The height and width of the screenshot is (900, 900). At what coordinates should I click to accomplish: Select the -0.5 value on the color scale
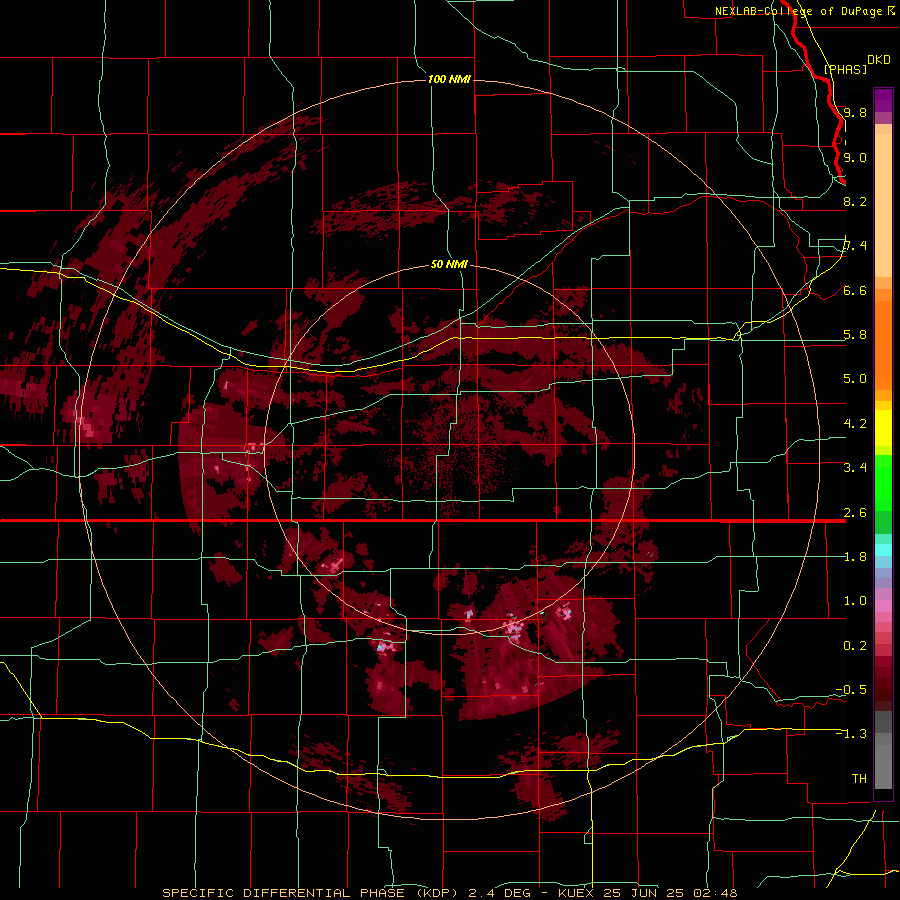click(x=851, y=690)
